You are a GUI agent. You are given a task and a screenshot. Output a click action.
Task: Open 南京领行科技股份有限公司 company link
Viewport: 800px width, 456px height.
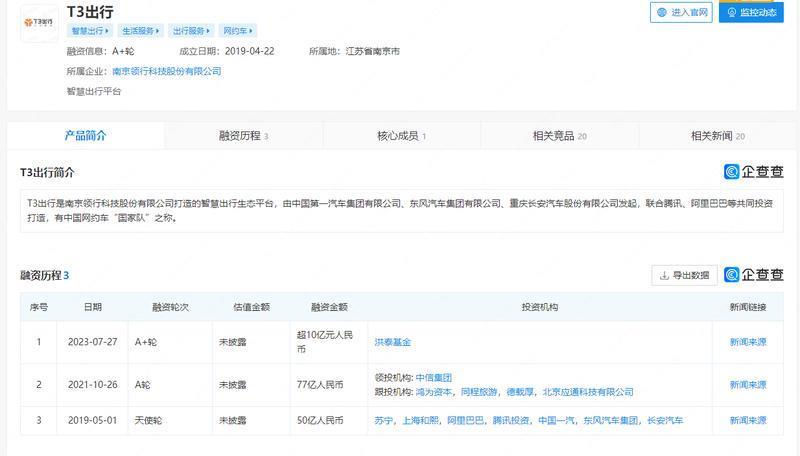(x=167, y=71)
